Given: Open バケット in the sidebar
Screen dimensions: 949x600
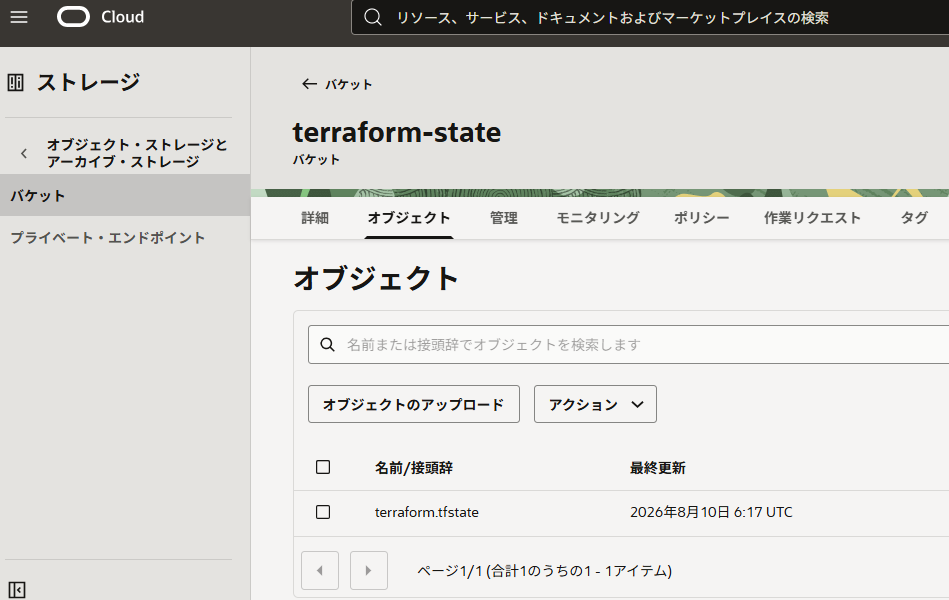Looking at the screenshot, I should pos(125,196).
